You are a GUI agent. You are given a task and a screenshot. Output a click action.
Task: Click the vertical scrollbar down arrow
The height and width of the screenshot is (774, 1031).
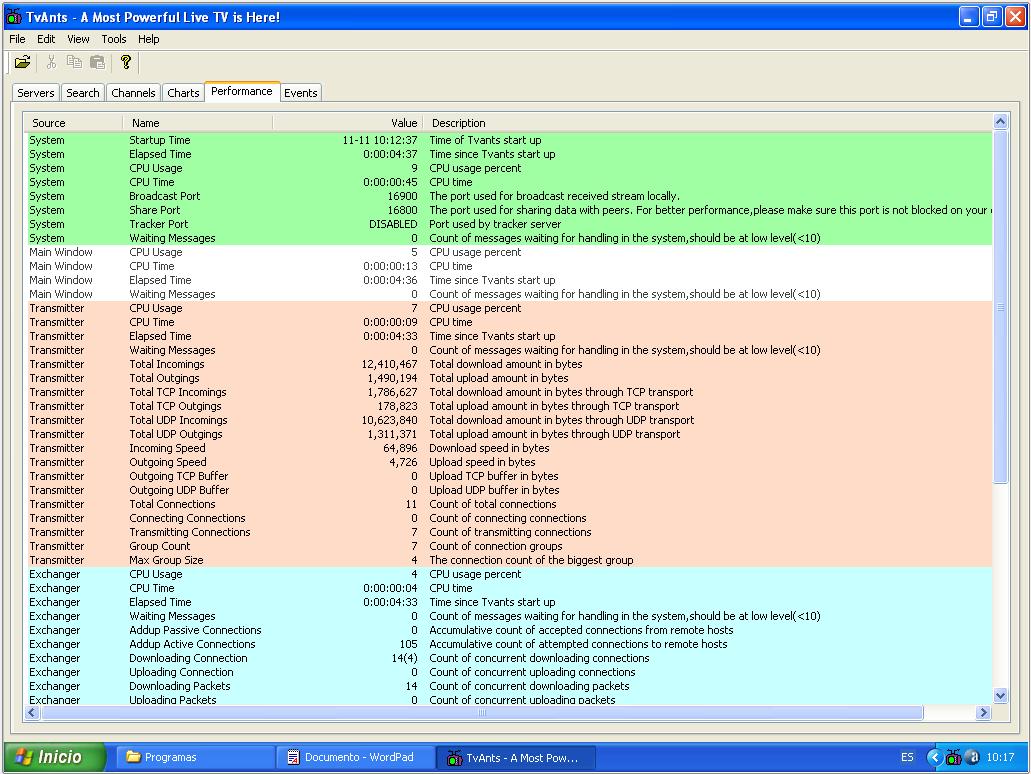(x=1000, y=695)
